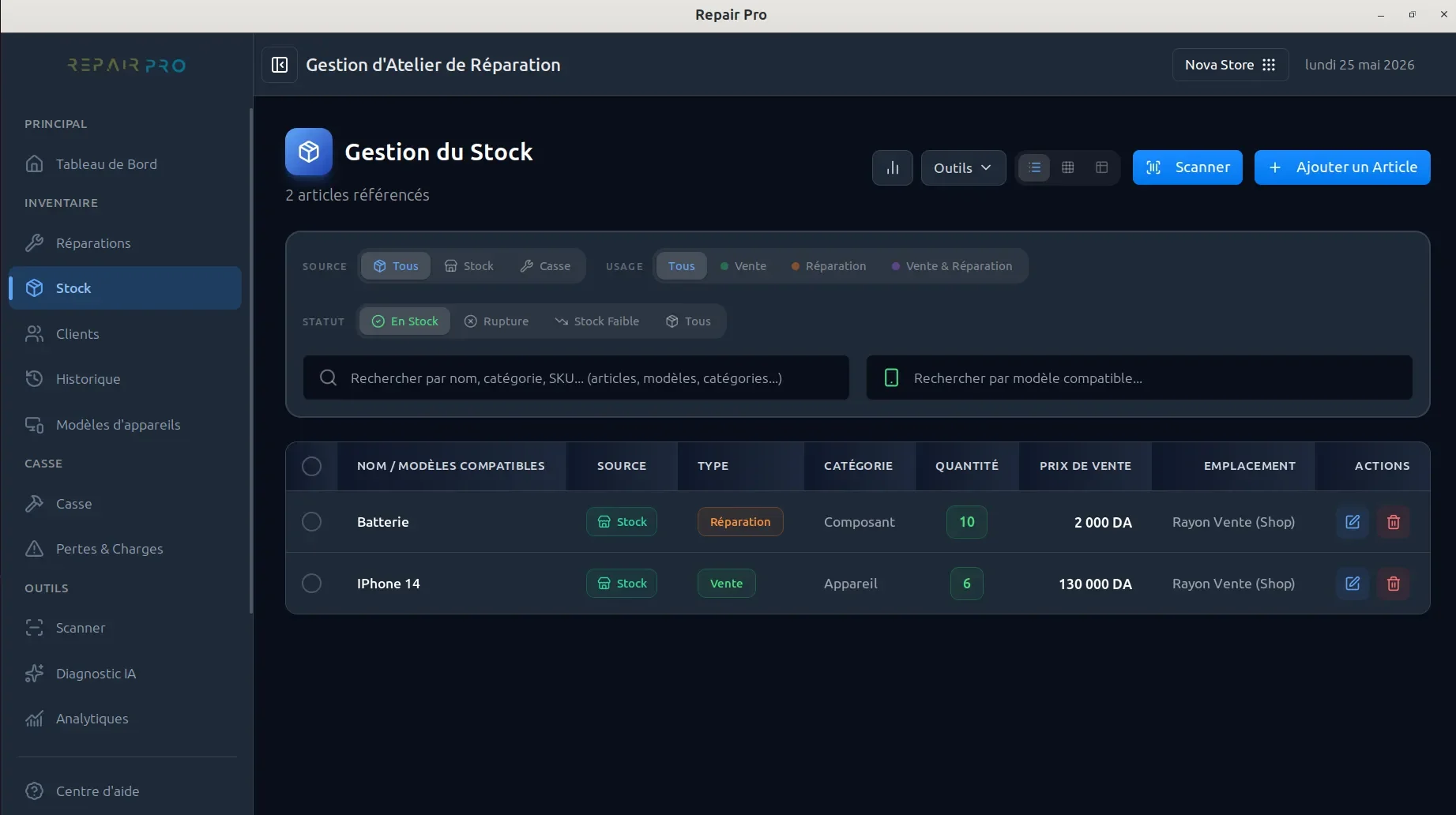Click the phone icon in compatible model search

click(891, 377)
